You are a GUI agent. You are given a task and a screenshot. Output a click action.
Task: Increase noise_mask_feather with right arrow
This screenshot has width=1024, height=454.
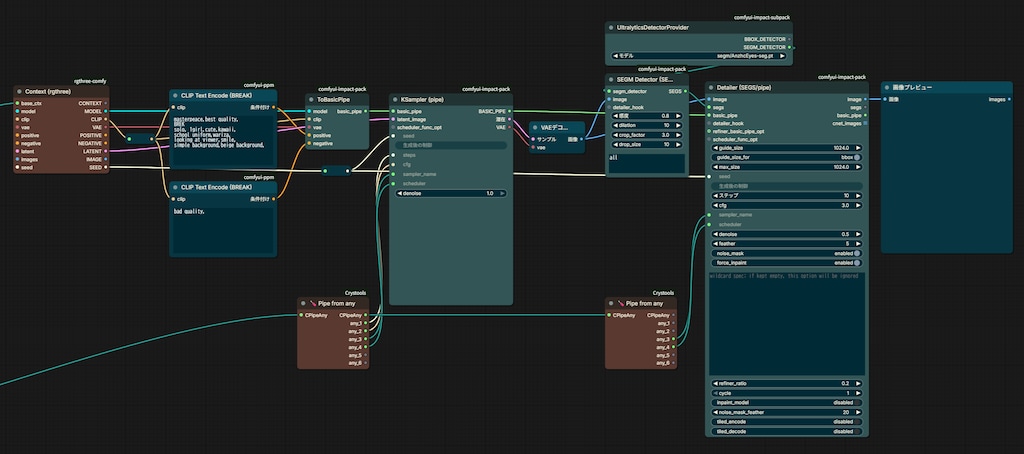click(857, 412)
